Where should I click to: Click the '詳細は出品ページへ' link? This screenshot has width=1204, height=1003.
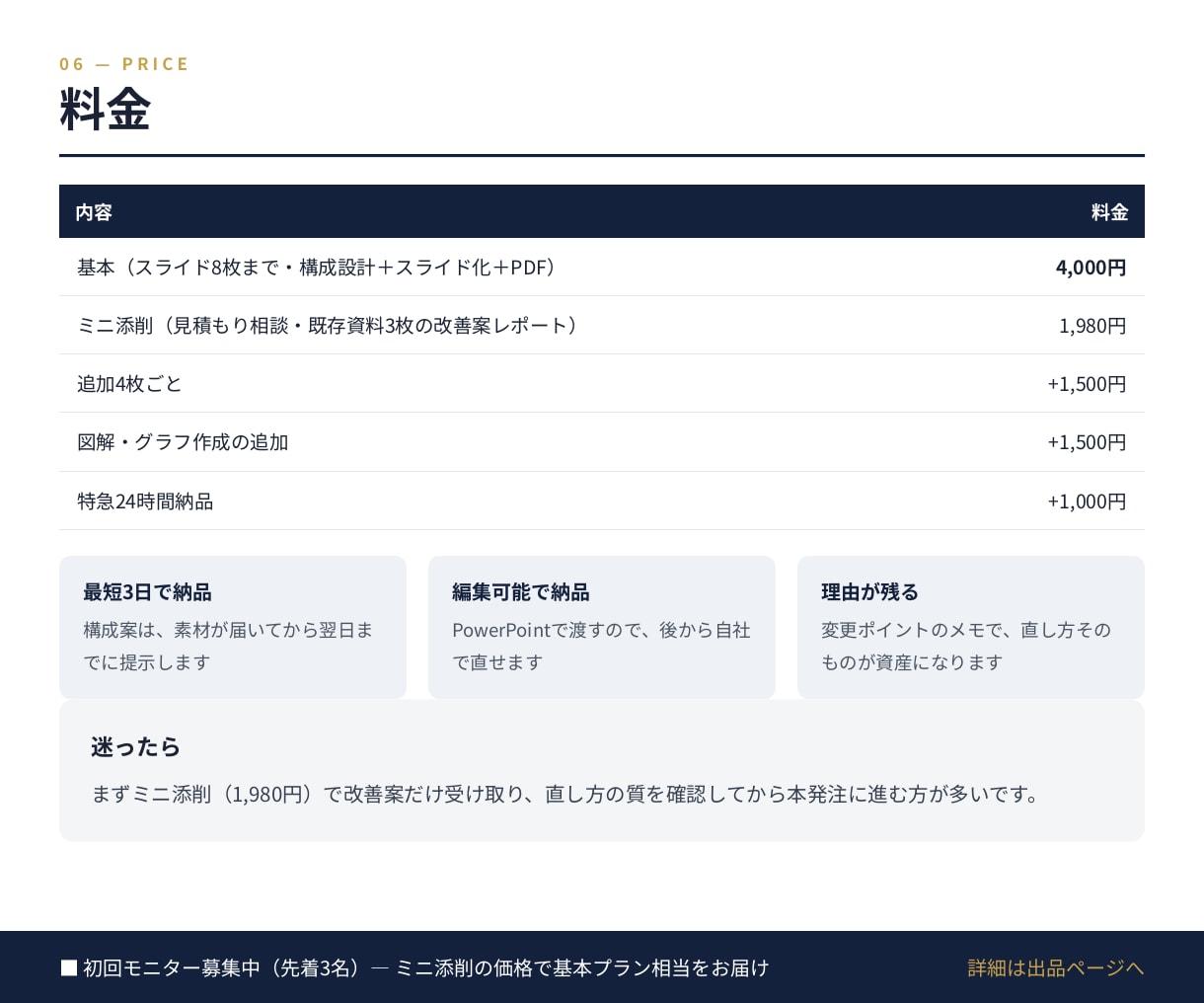point(1055,967)
